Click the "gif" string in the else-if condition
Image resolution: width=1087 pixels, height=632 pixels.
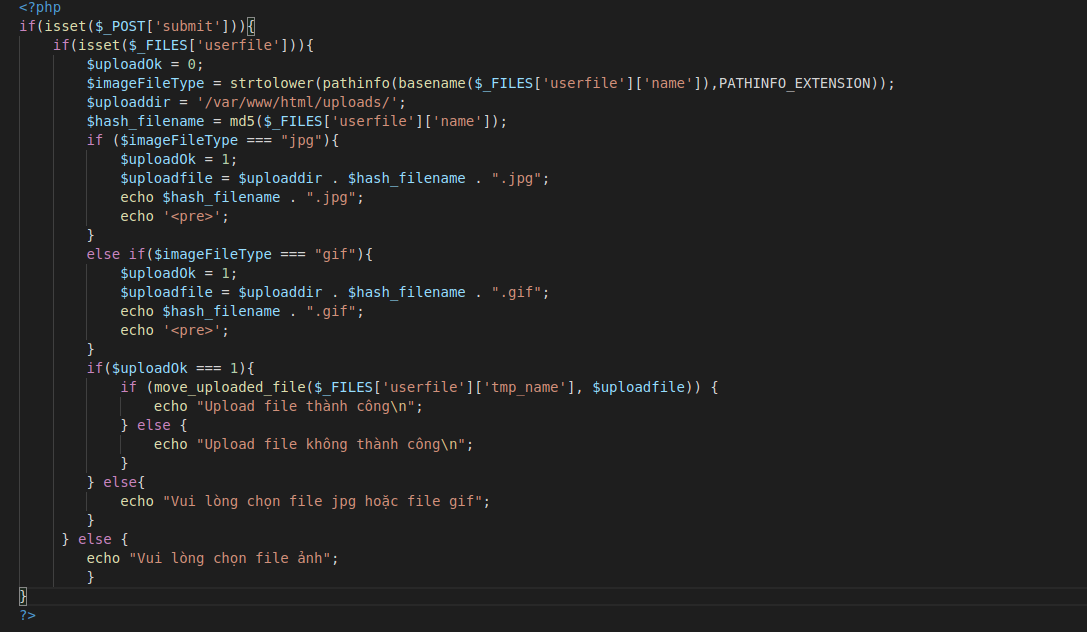[335, 254]
